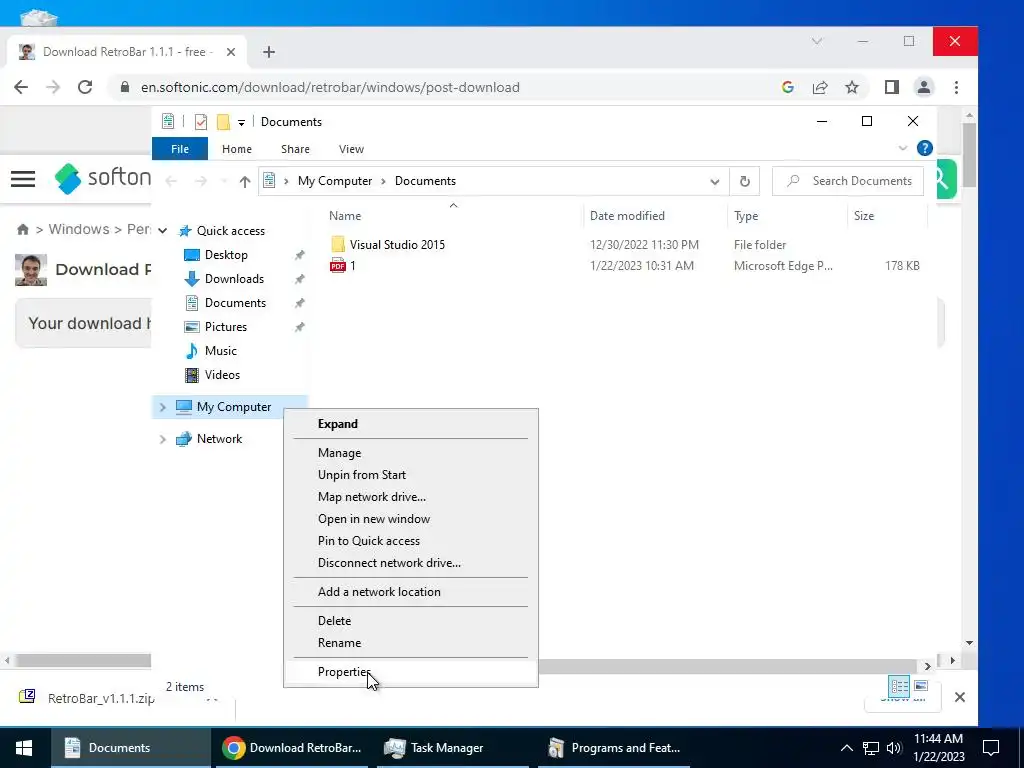The image size is (1024, 768).
Task: Click the Google icon in address bar
Action: pyautogui.click(x=788, y=88)
